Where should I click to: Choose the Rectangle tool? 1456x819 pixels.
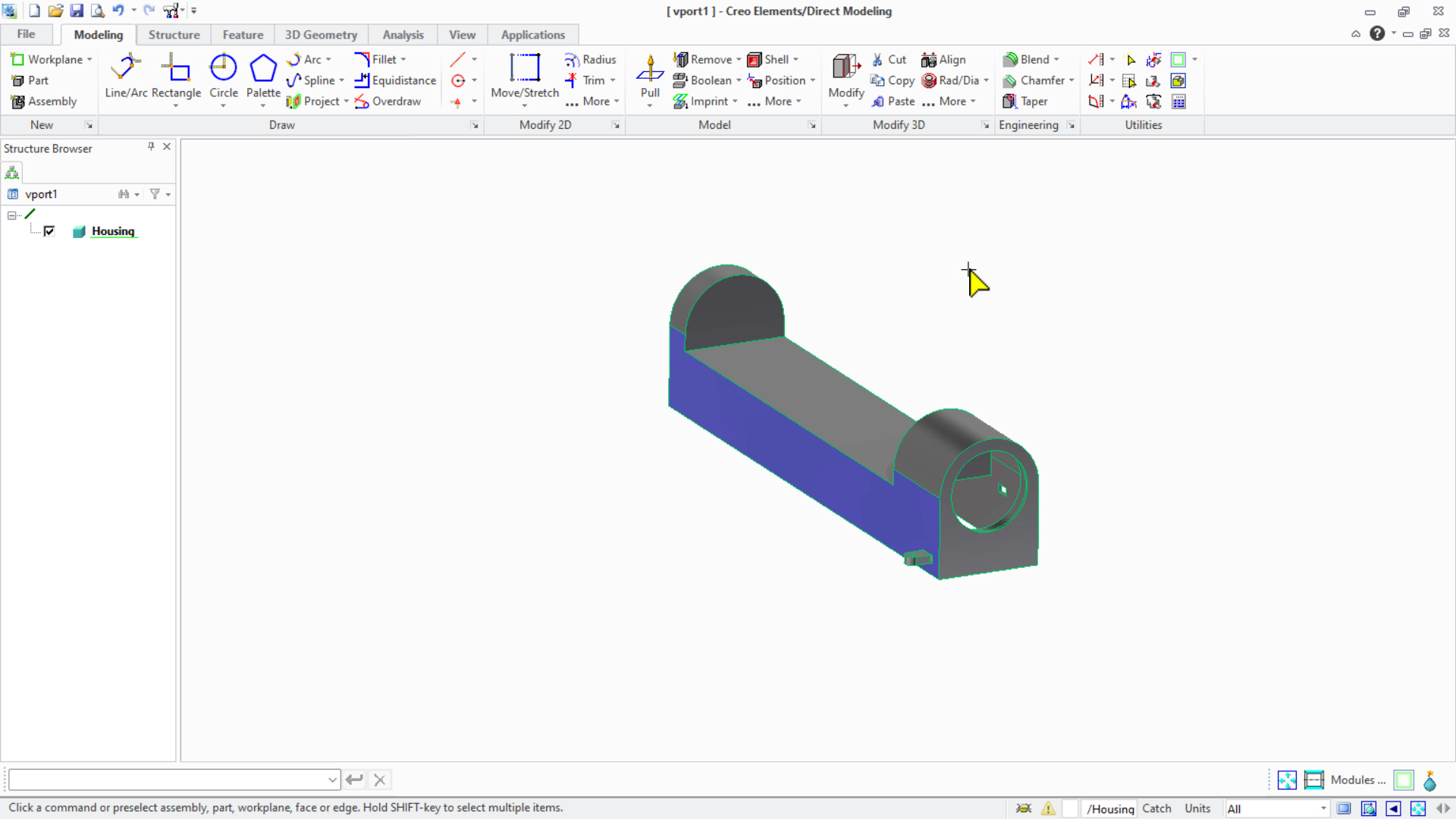click(x=176, y=76)
